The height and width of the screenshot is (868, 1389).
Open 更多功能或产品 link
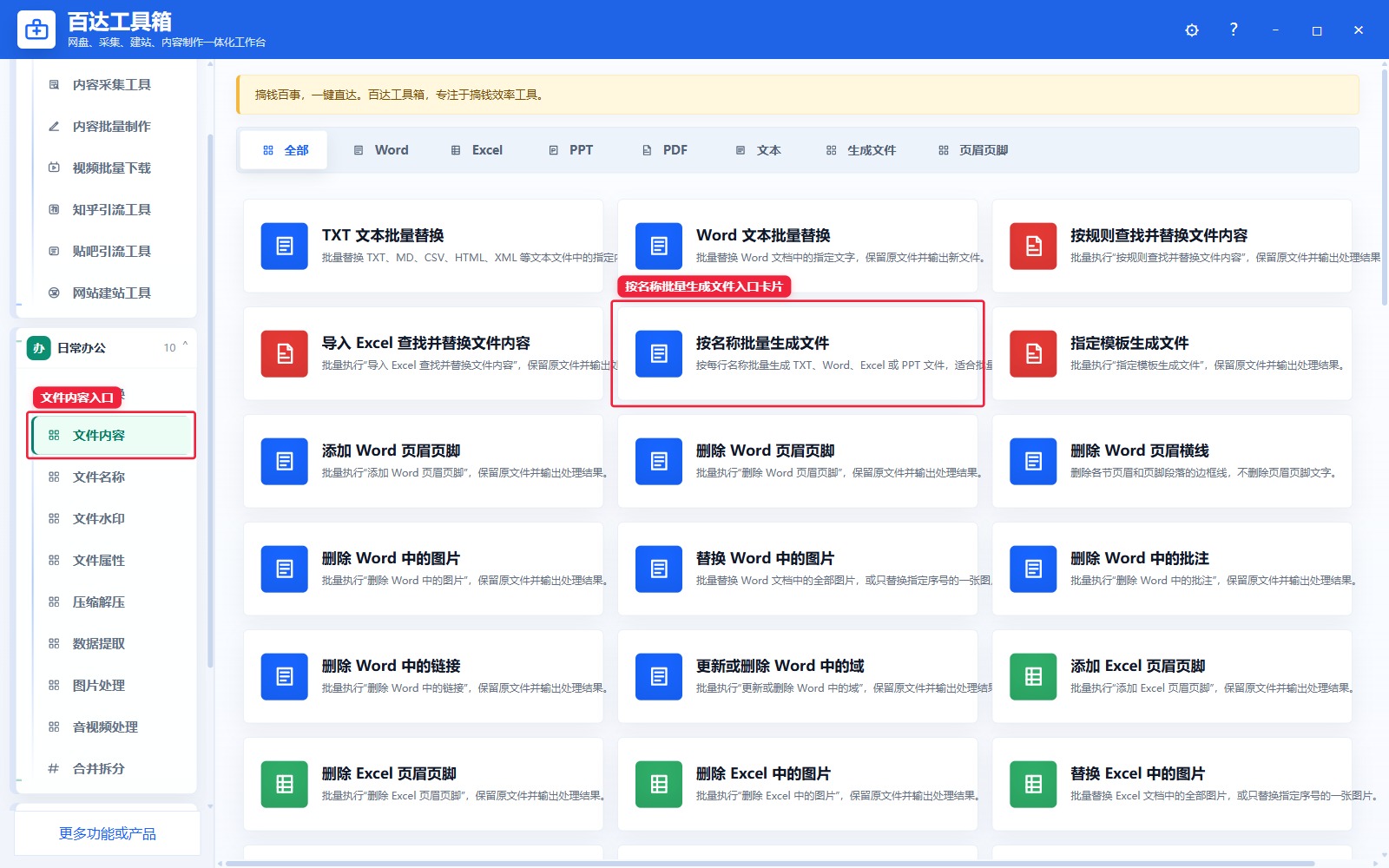pos(108,834)
